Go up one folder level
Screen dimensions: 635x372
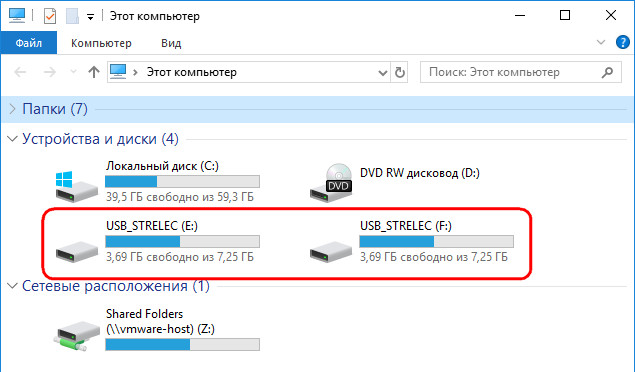point(94,72)
